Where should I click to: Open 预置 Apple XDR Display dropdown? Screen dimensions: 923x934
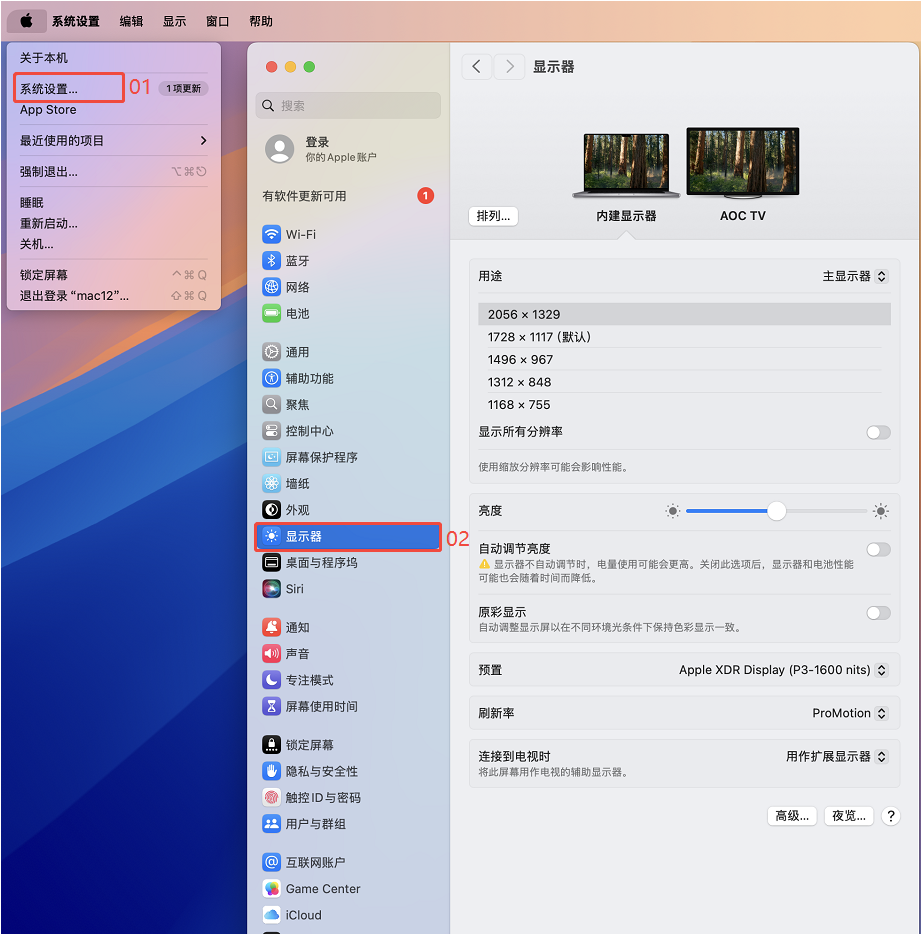tap(782, 670)
